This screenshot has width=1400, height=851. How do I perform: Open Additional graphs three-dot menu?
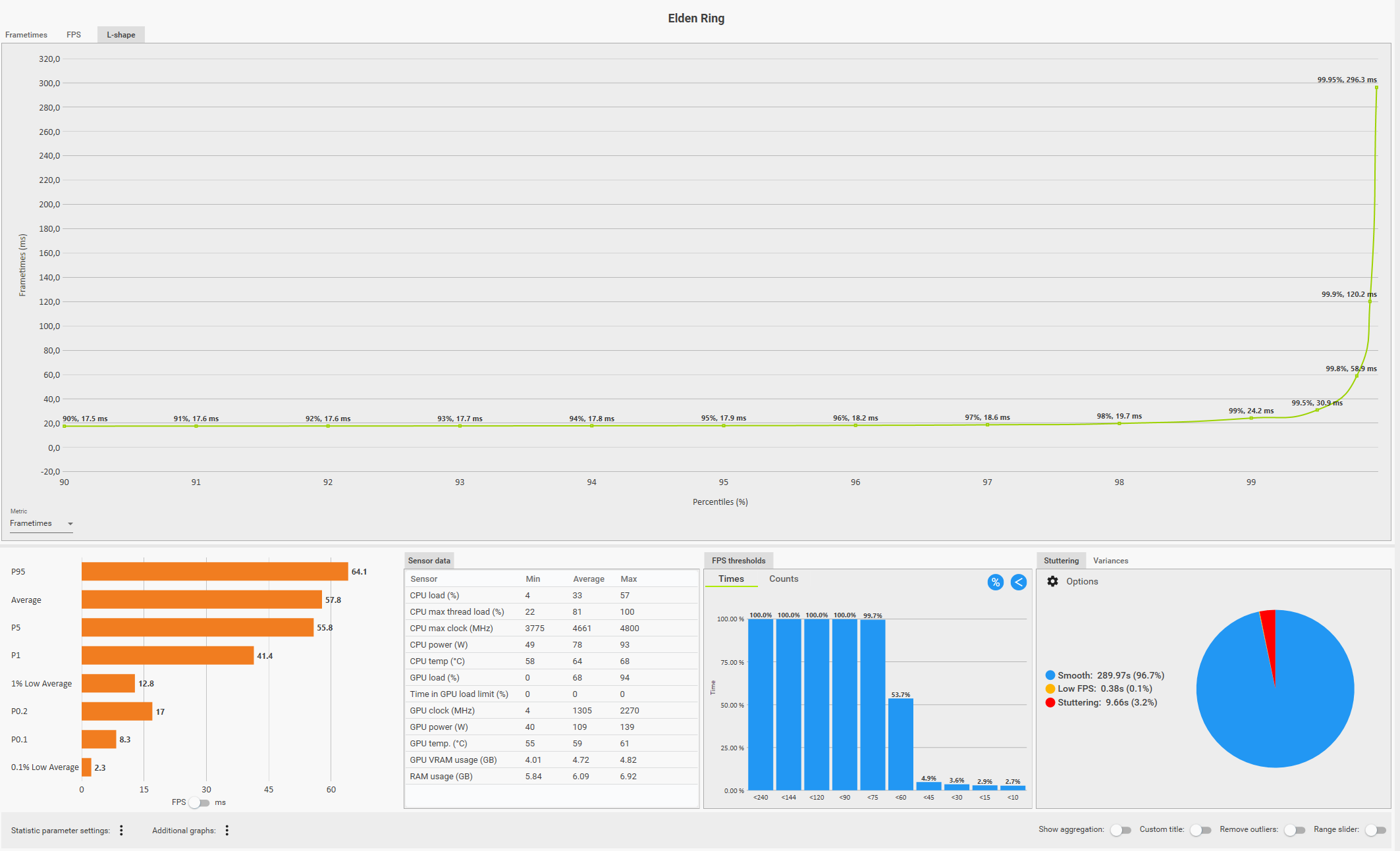pos(227,830)
